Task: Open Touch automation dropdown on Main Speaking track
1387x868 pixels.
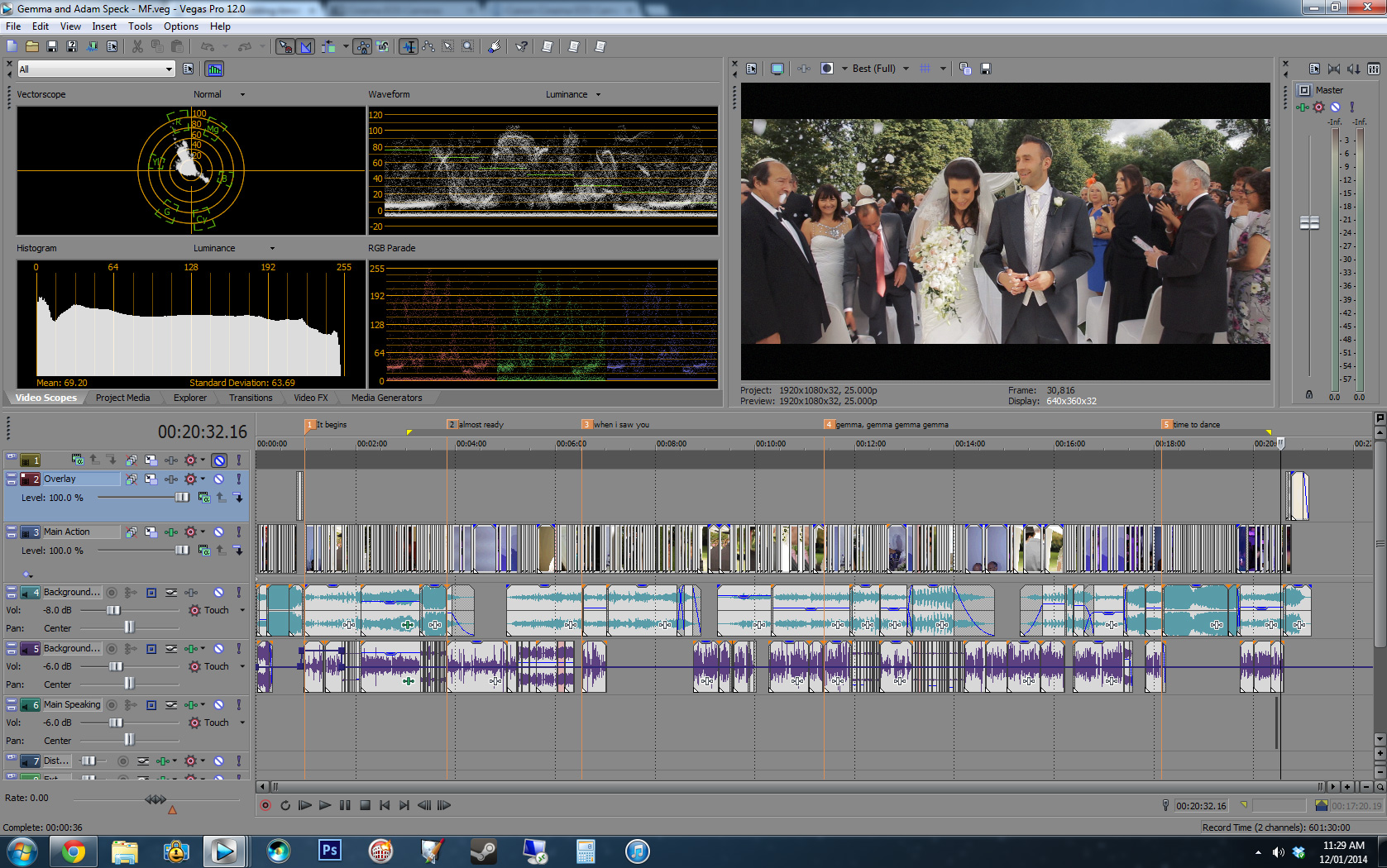Action: 242,723
